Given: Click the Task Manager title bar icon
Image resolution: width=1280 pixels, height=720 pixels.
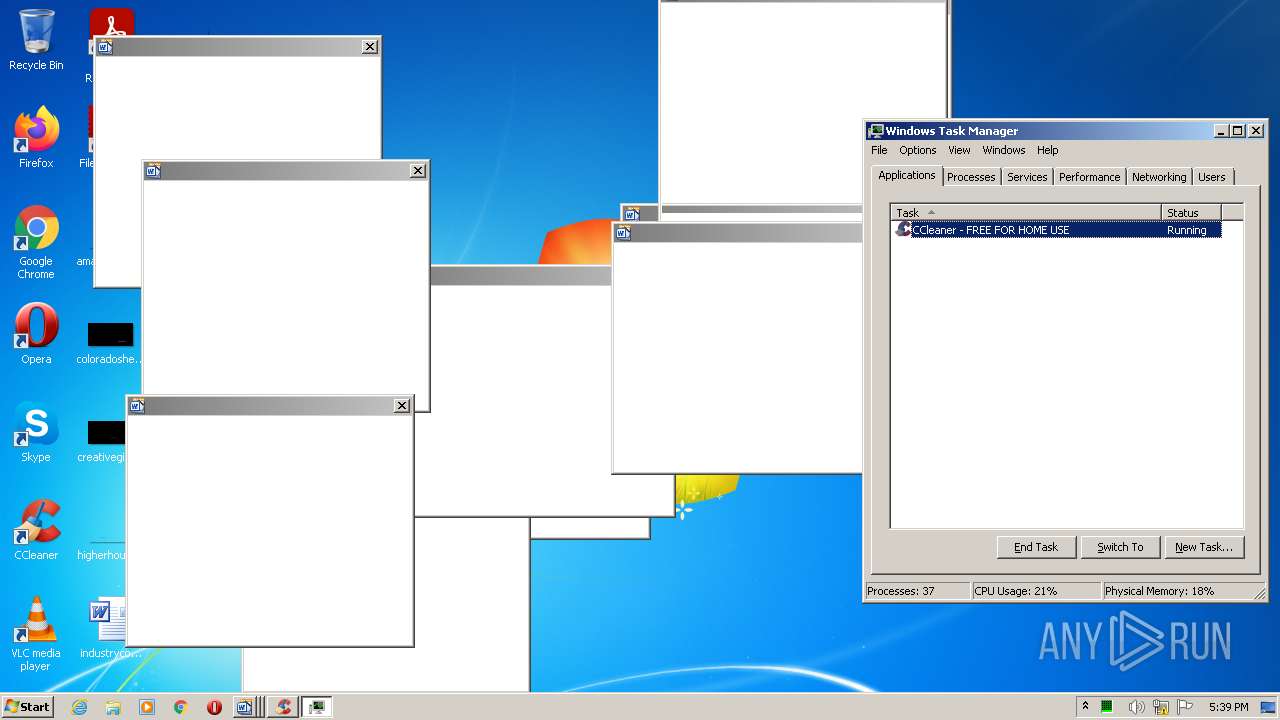Looking at the screenshot, I should tap(876, 131).
